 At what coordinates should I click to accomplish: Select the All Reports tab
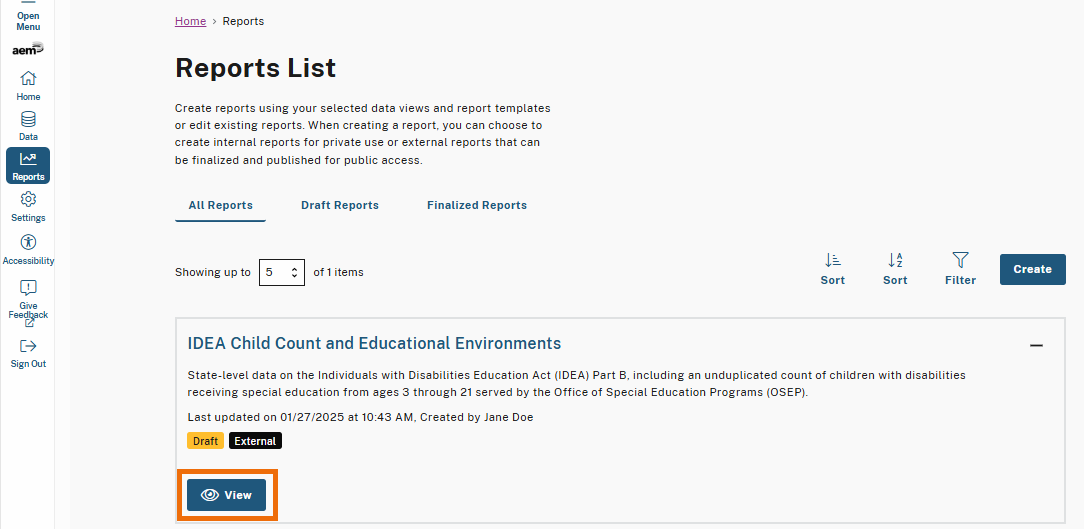(x=221, y=205)
